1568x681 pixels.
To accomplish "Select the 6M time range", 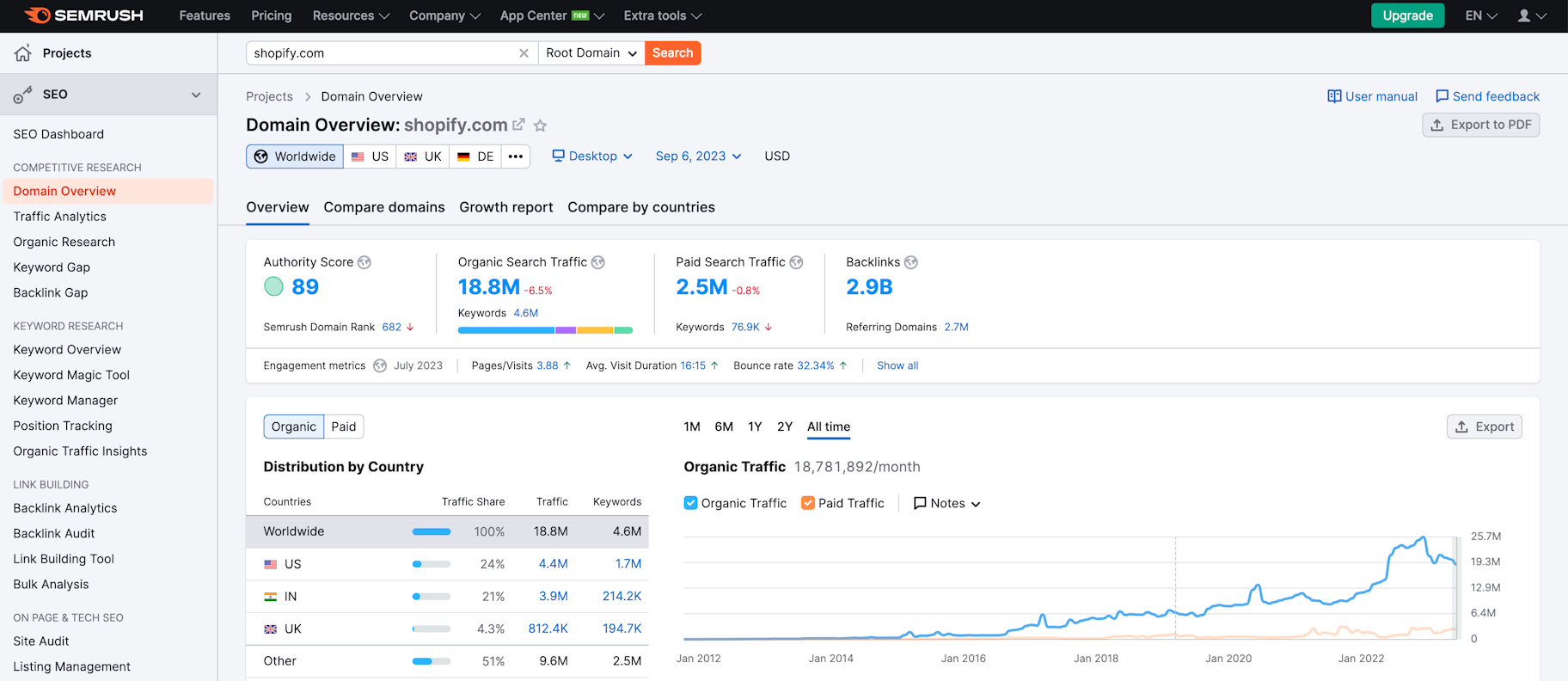I will point(724,426).
